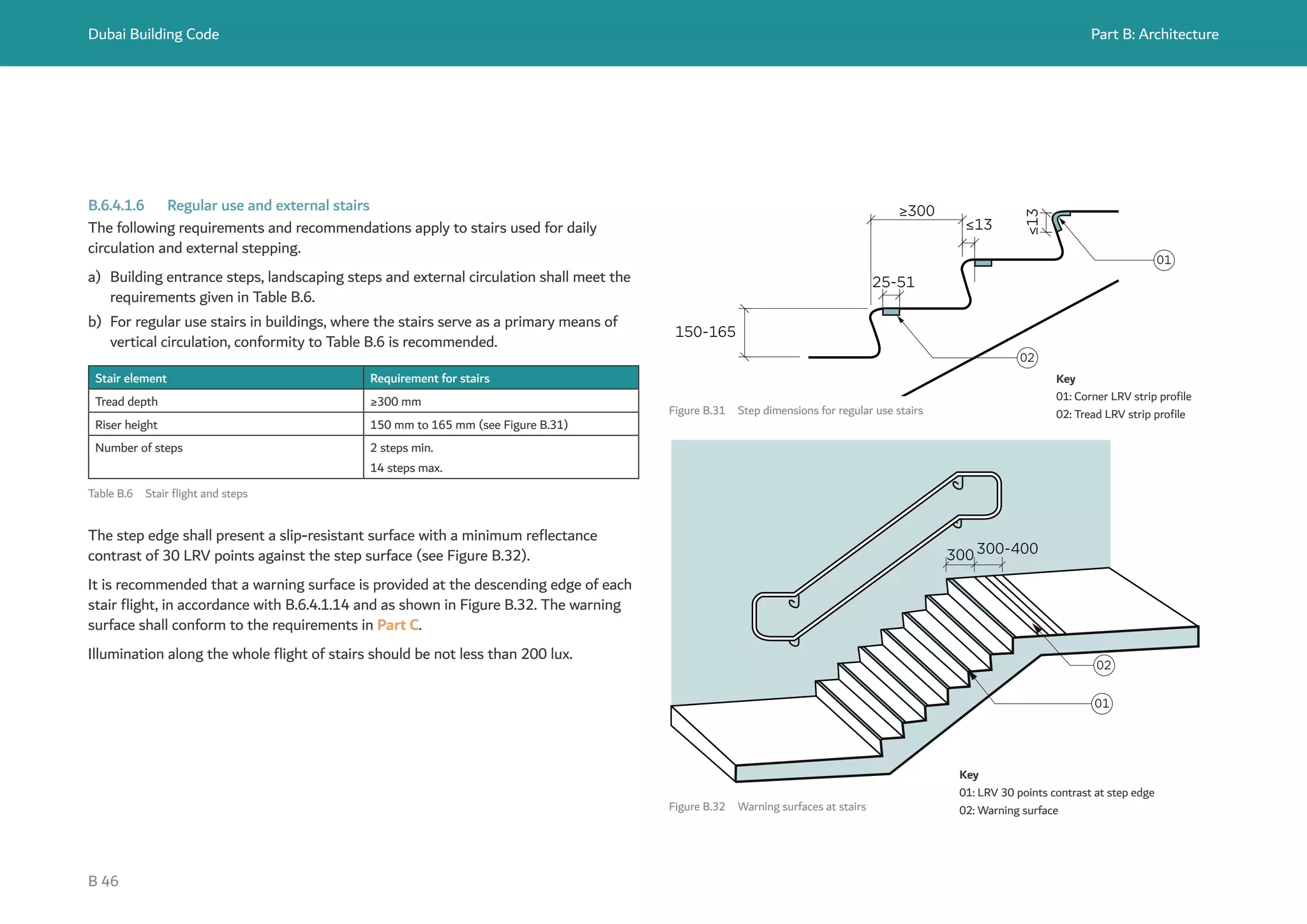Click the Riser height value cell
The width and height of the screenshot is (1307, 924).
(x=468, y=425)
